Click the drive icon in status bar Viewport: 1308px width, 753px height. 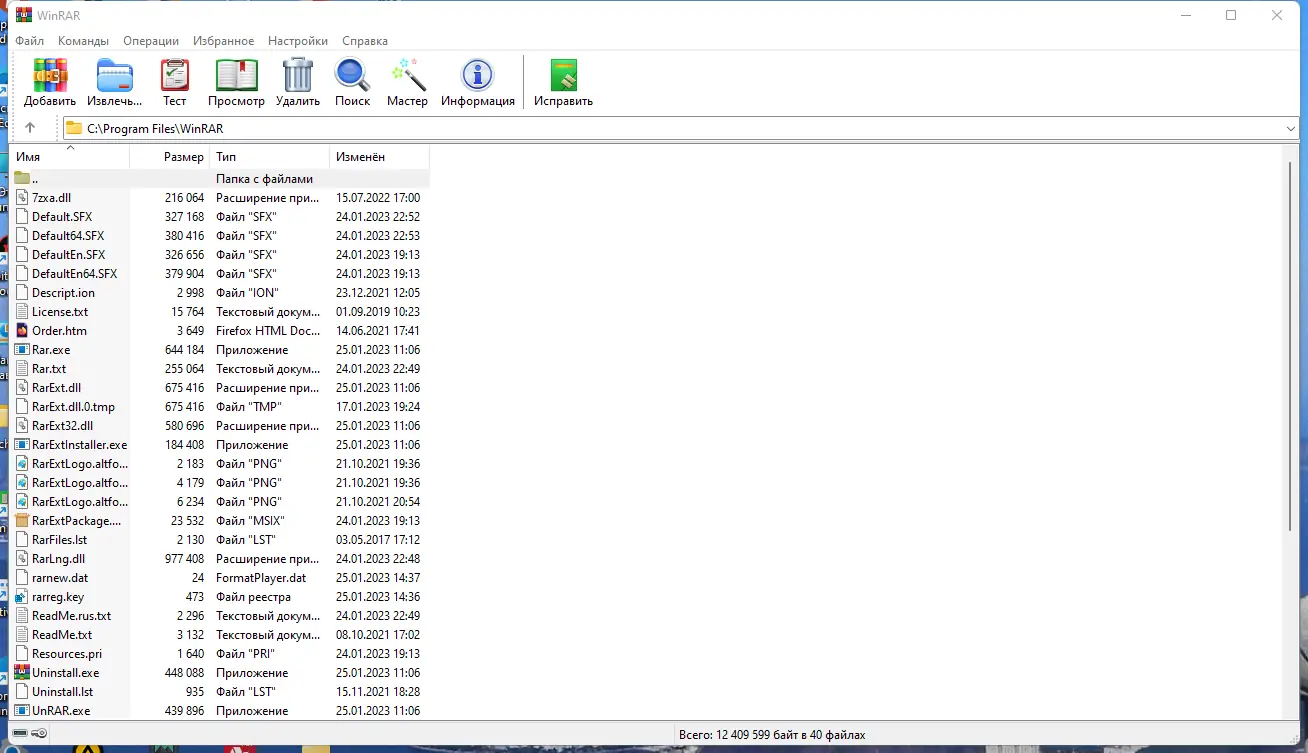click(x=20, y=735)
